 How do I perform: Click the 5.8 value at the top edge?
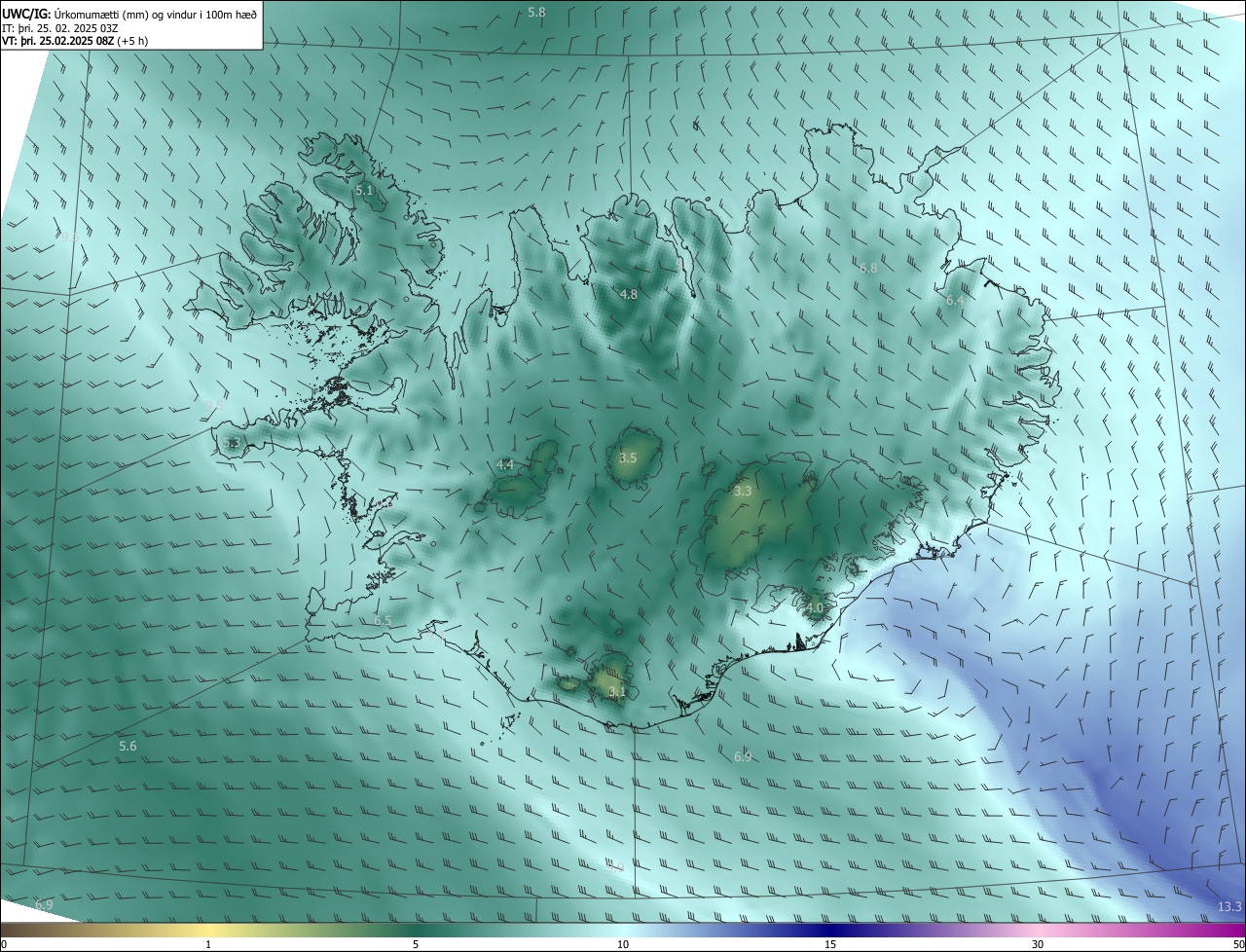tap(536, 12)
